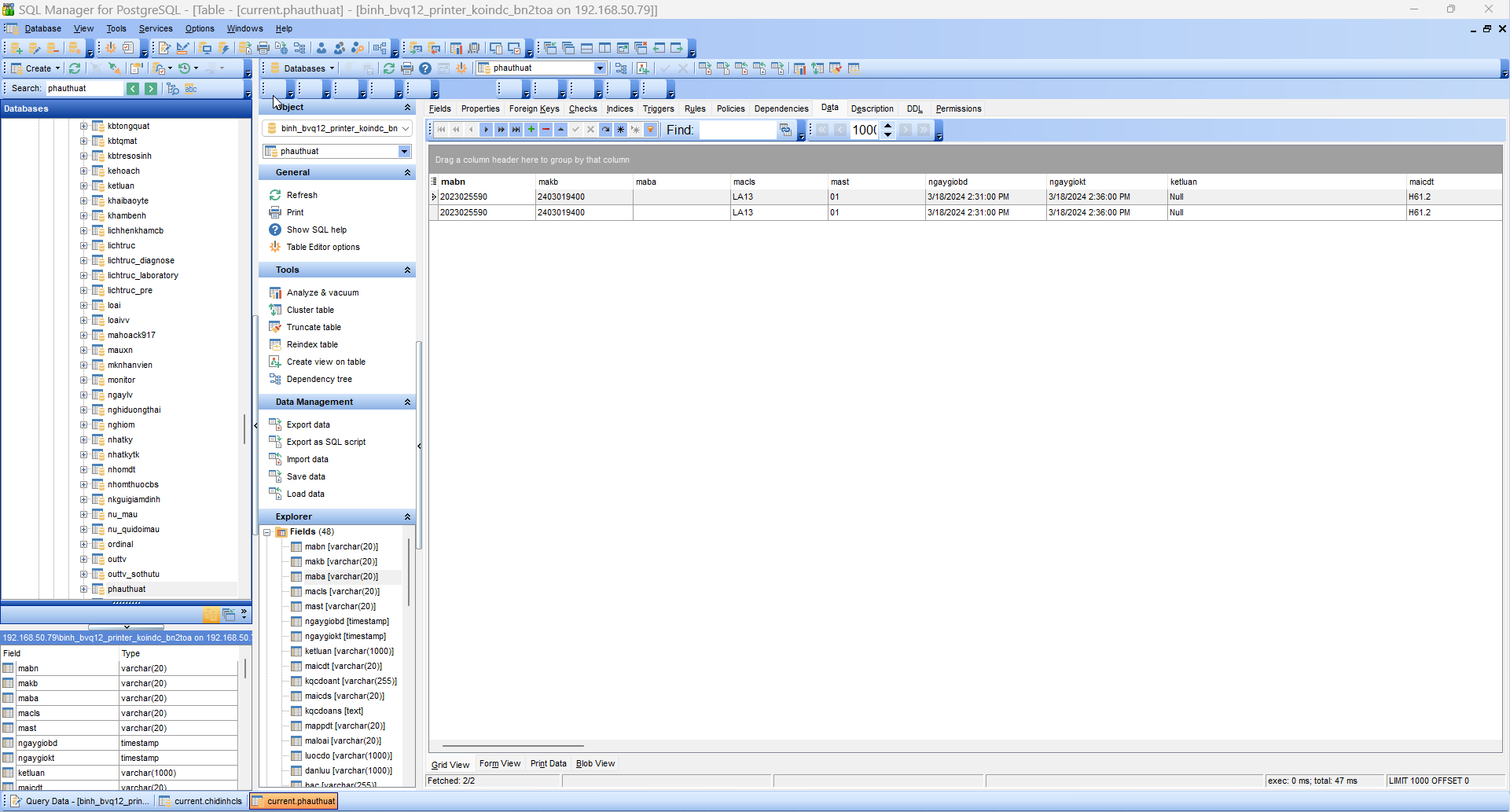Open the Services menu
Screen dimensions: 1510x812
tap(156, 28)
